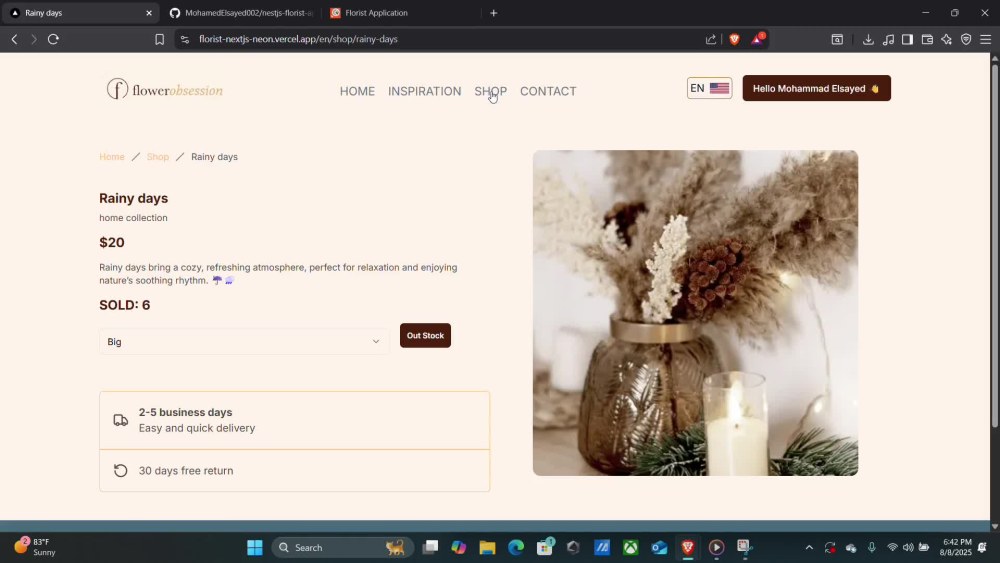Open site settings icon in address bar
This screenshot has height=563, width=1000.
pos(185,40)
